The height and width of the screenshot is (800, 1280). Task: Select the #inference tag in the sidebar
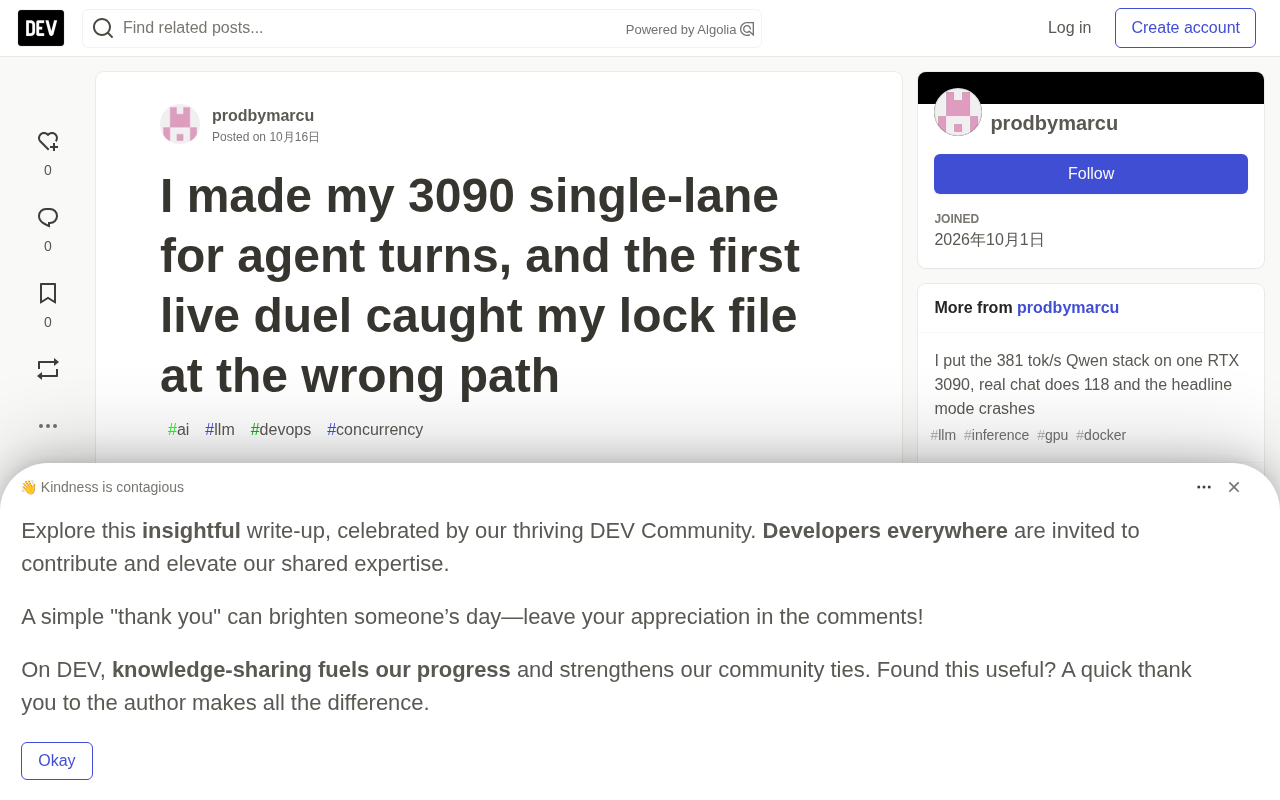(x=996, y=435)
